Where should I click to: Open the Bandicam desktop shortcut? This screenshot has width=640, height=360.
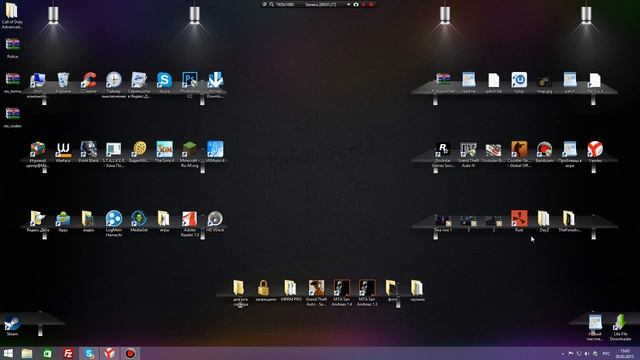click(x=544, y=150)
